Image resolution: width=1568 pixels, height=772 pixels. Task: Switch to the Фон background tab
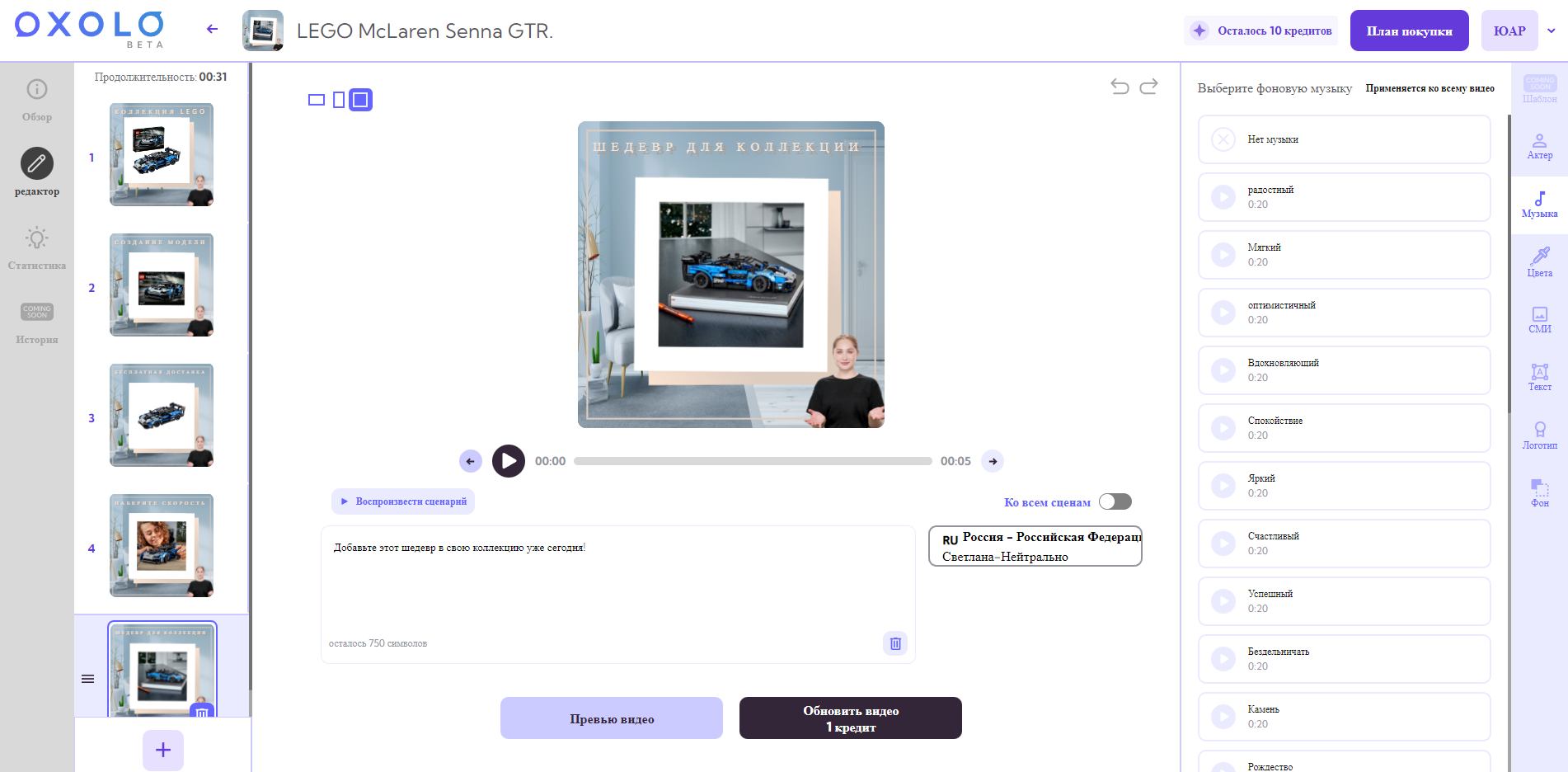[x=1539, y=493]
